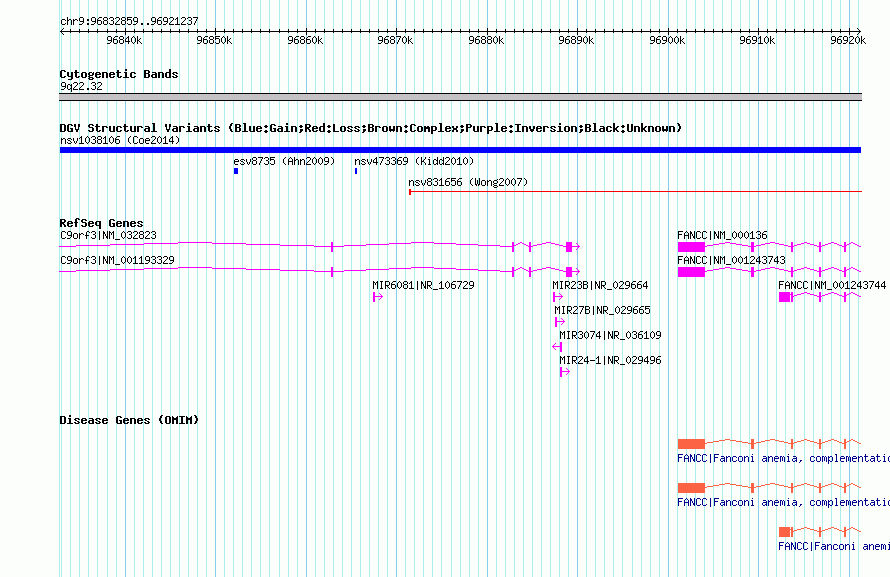The height and width of the screenshot is (577, 890).
Task: Click the nsv831656 (Wong2007) variant label
Action: (x=468, y=182)
